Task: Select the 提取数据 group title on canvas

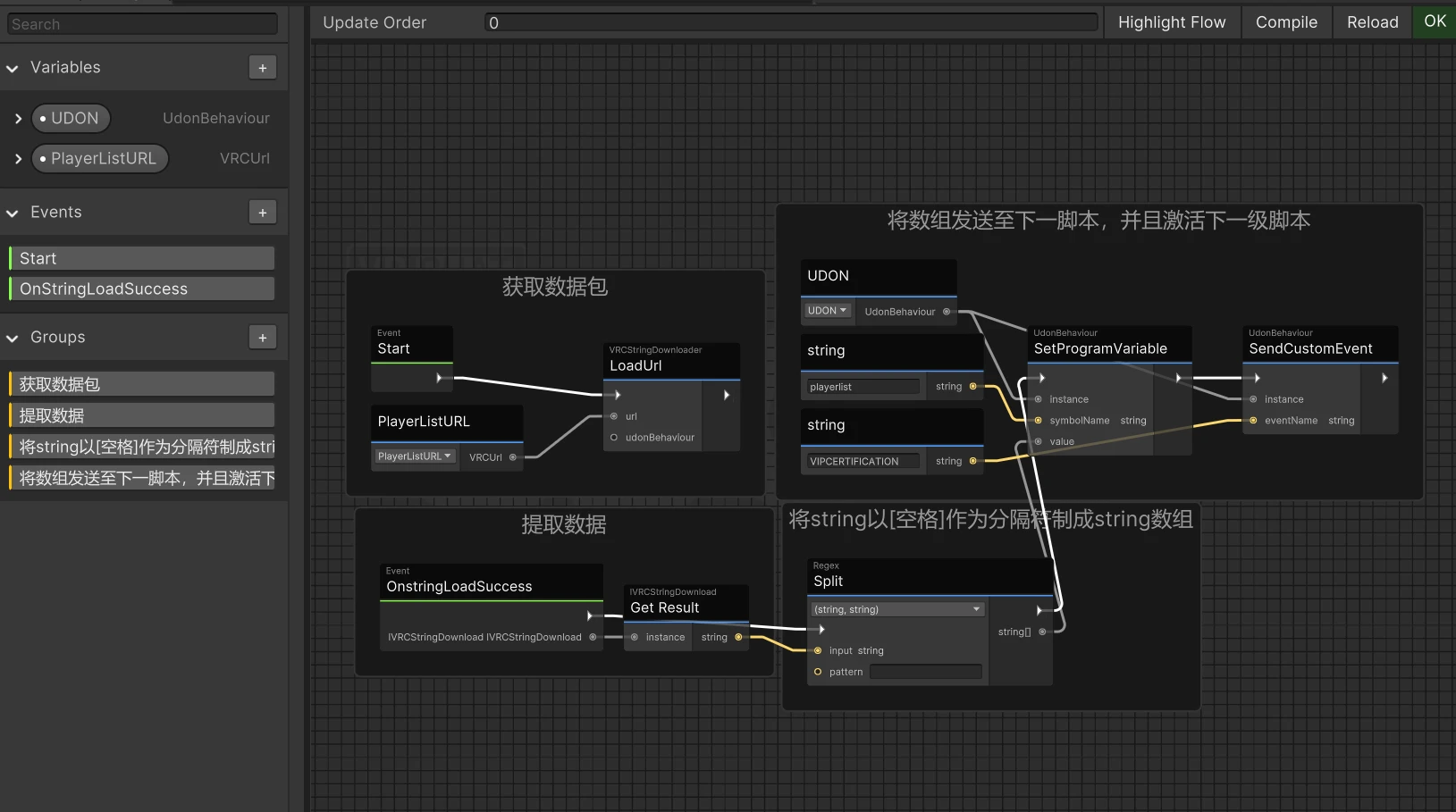Action: (x=564, y=524)
